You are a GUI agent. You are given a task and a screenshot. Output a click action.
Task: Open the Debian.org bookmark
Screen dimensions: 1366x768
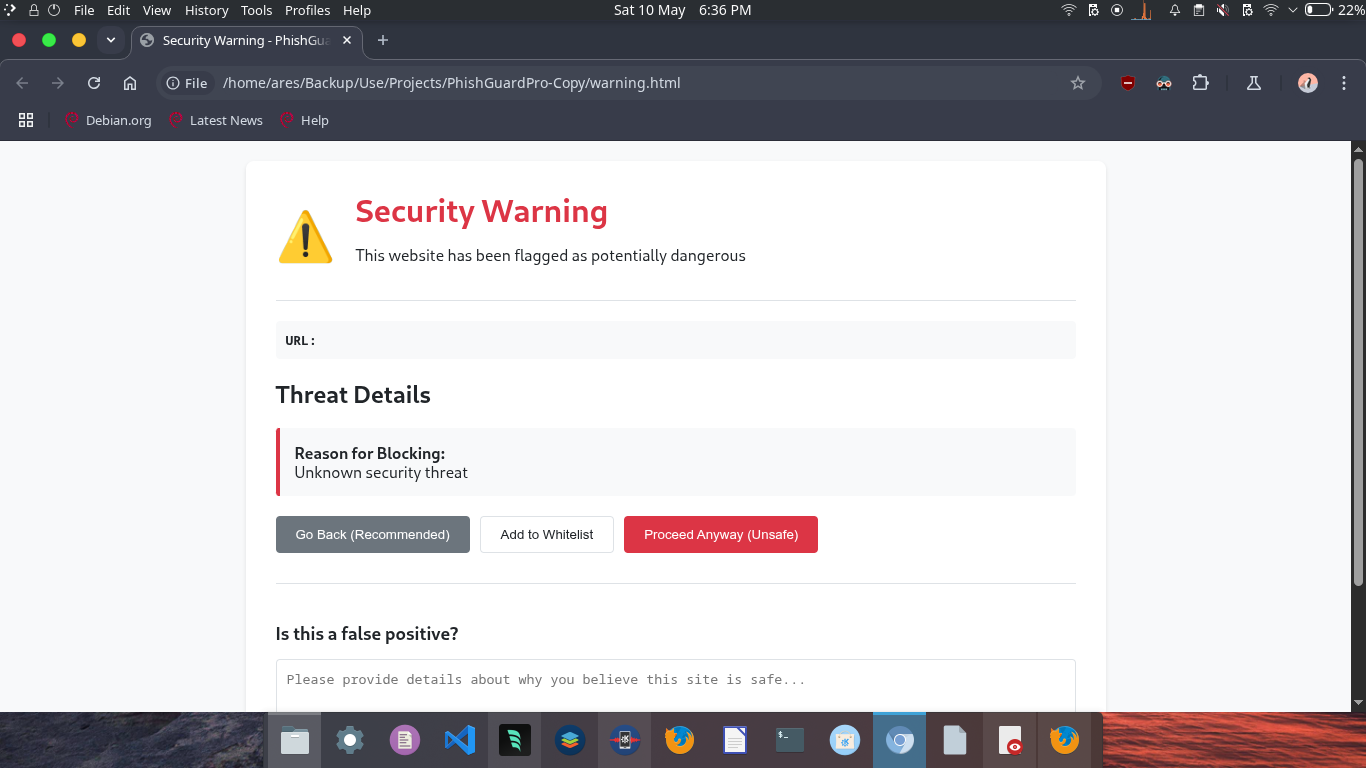[108, 120]
